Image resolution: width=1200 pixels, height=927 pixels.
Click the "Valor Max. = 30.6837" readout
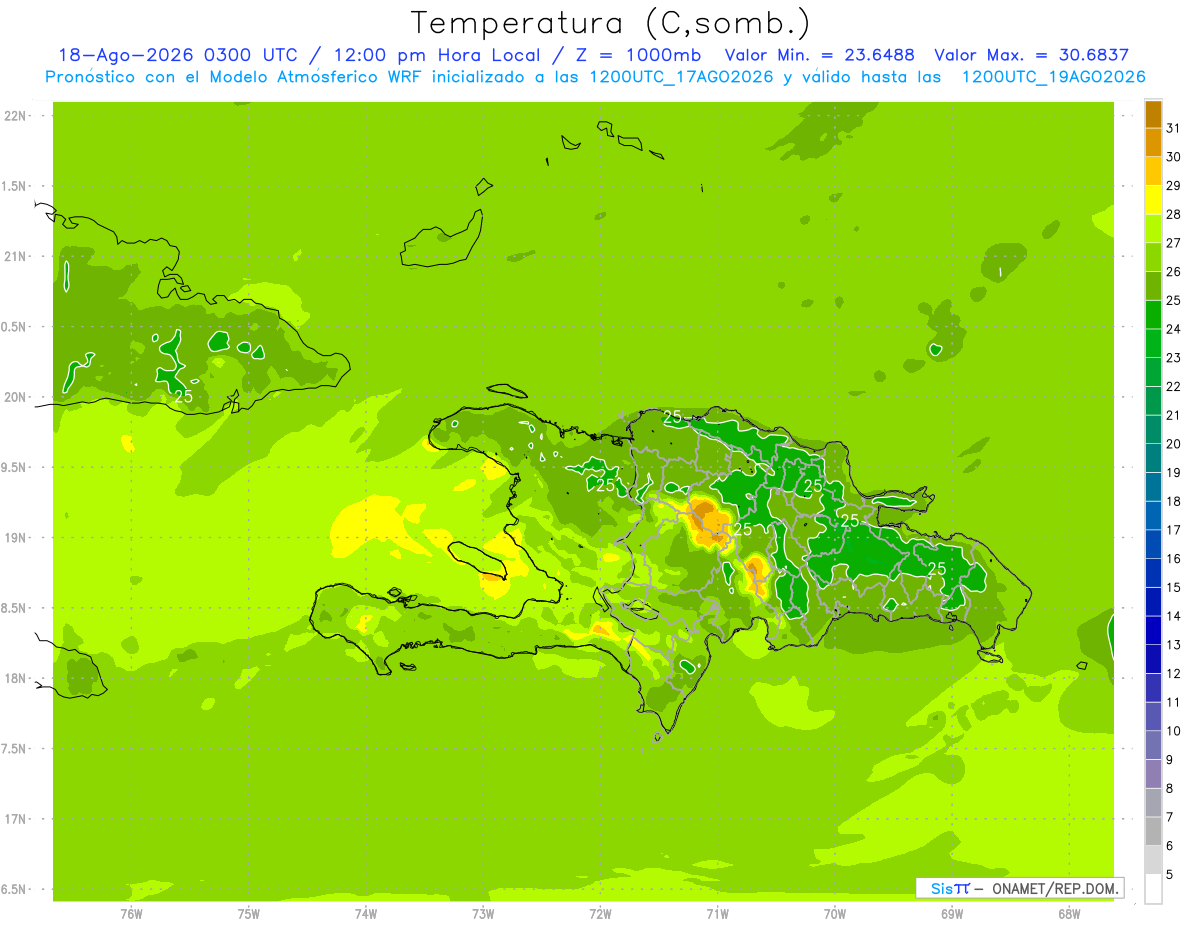[1031, 56]
